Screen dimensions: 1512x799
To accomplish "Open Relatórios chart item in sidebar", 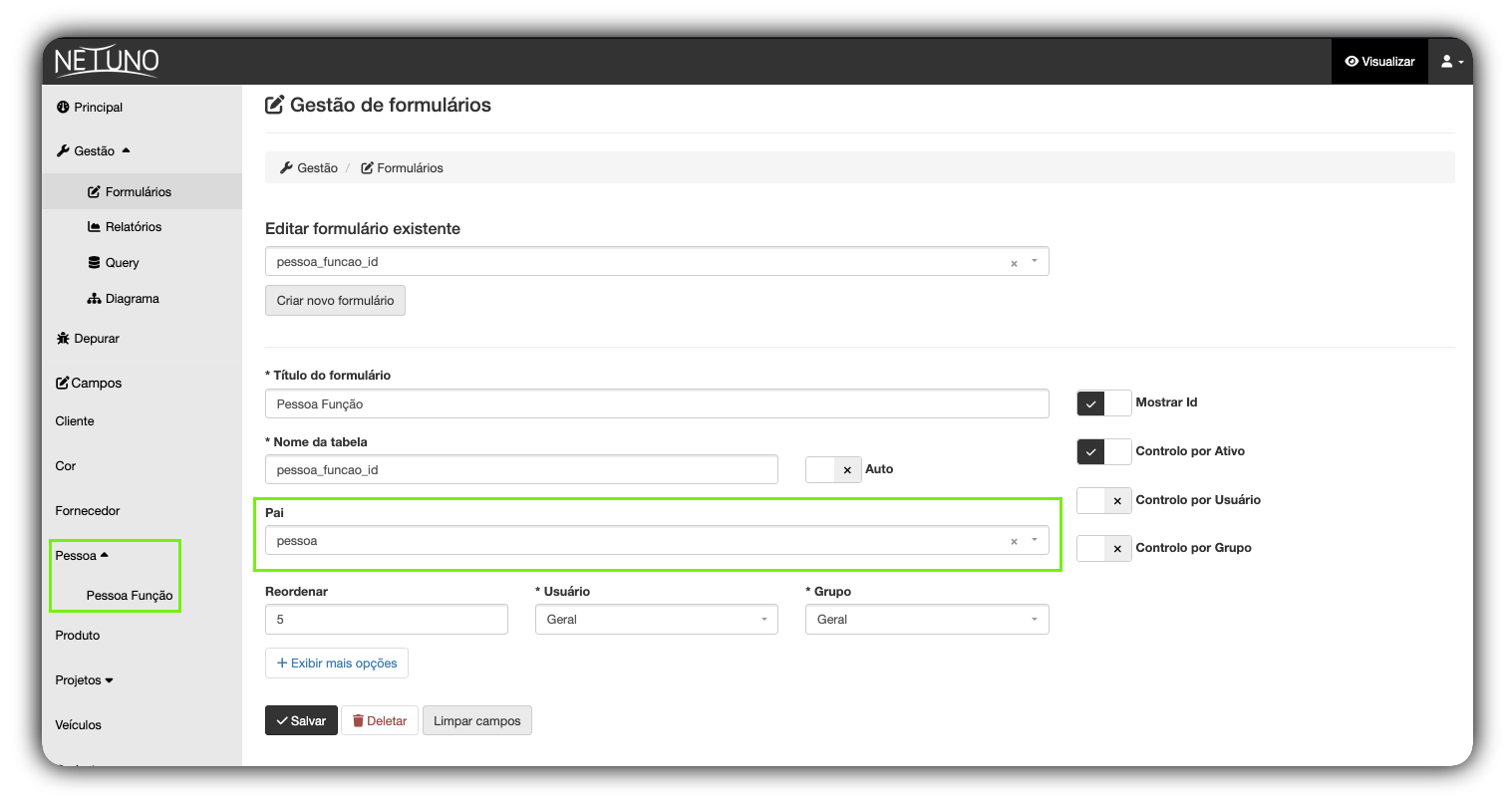I will tap(125, 227).
